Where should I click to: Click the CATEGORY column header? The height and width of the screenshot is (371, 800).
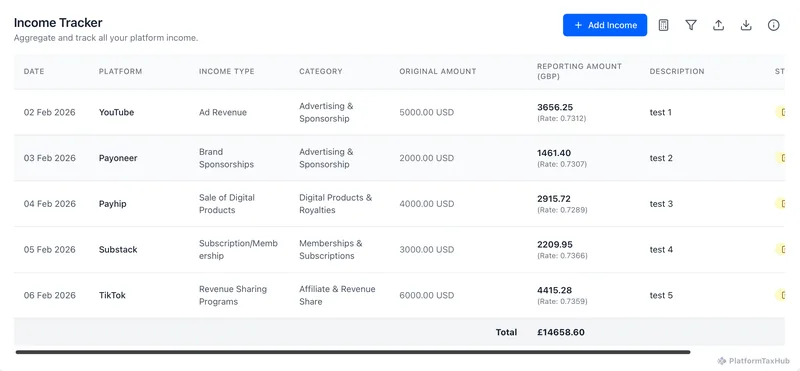pyautogui.click(x=321, y=71)
